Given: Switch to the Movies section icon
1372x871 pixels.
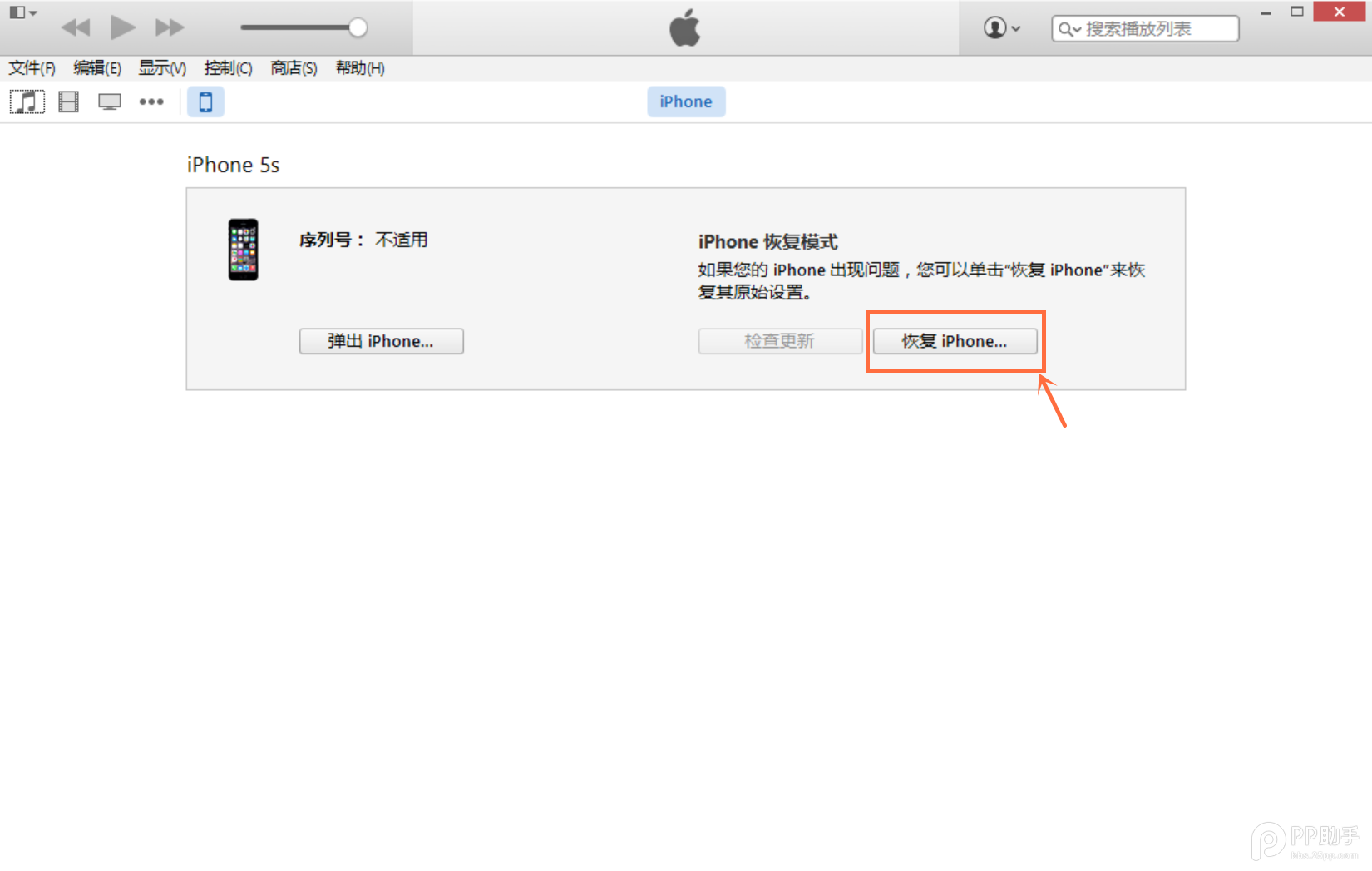Looking at the screenshot, I should coord(67,101).
